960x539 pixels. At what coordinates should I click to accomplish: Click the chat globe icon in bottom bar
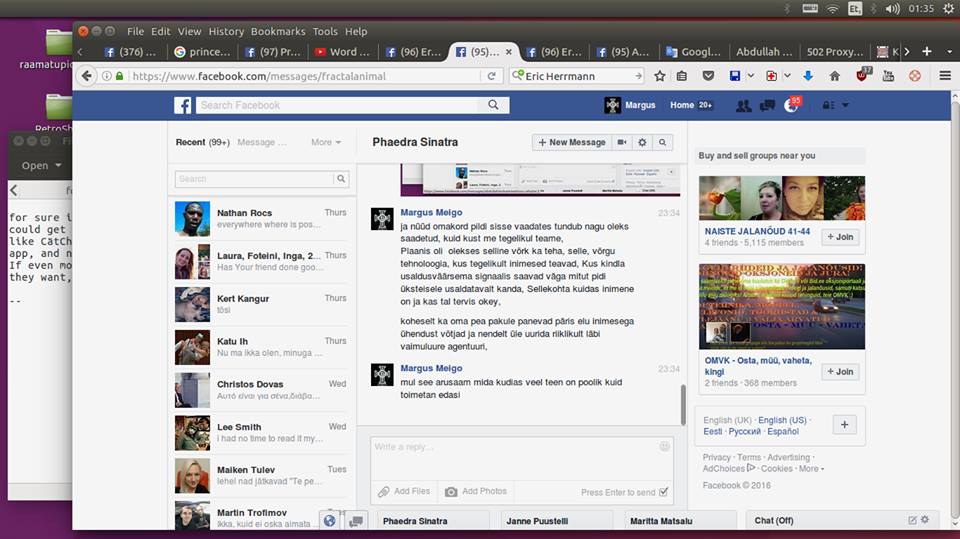329,521
